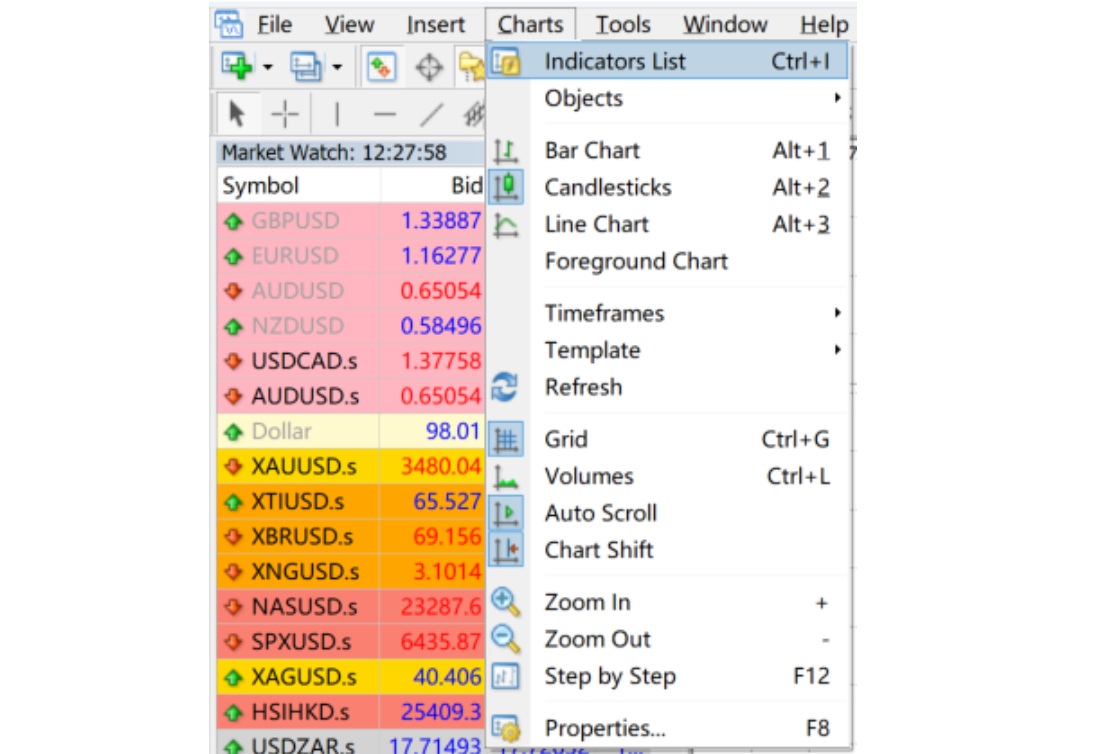Click the Candlesticks menu icon
Screen dimensions: 1102x754
(506, 187)
